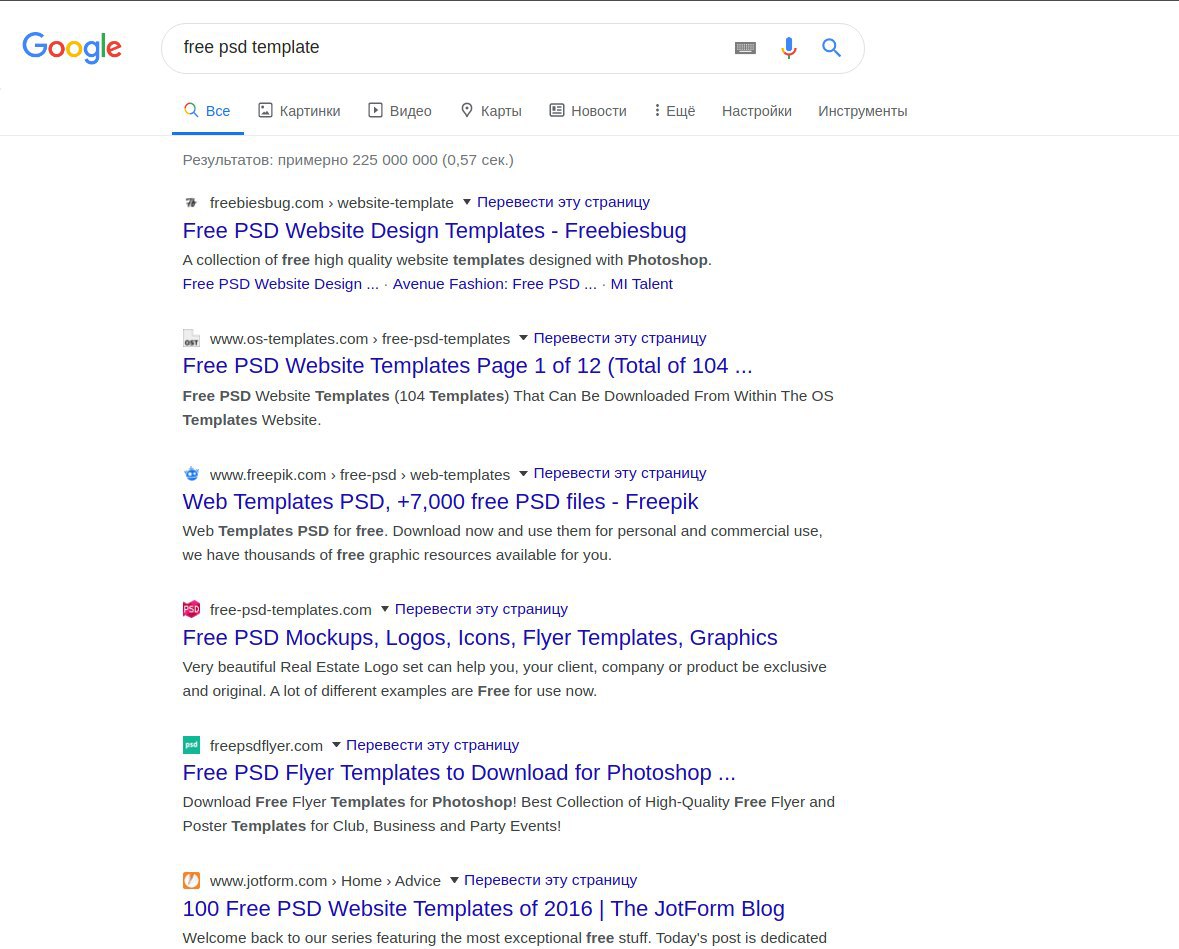
Task: Translate the jotform.com result page
Action: pyautogui.click(x=550, y=881)
